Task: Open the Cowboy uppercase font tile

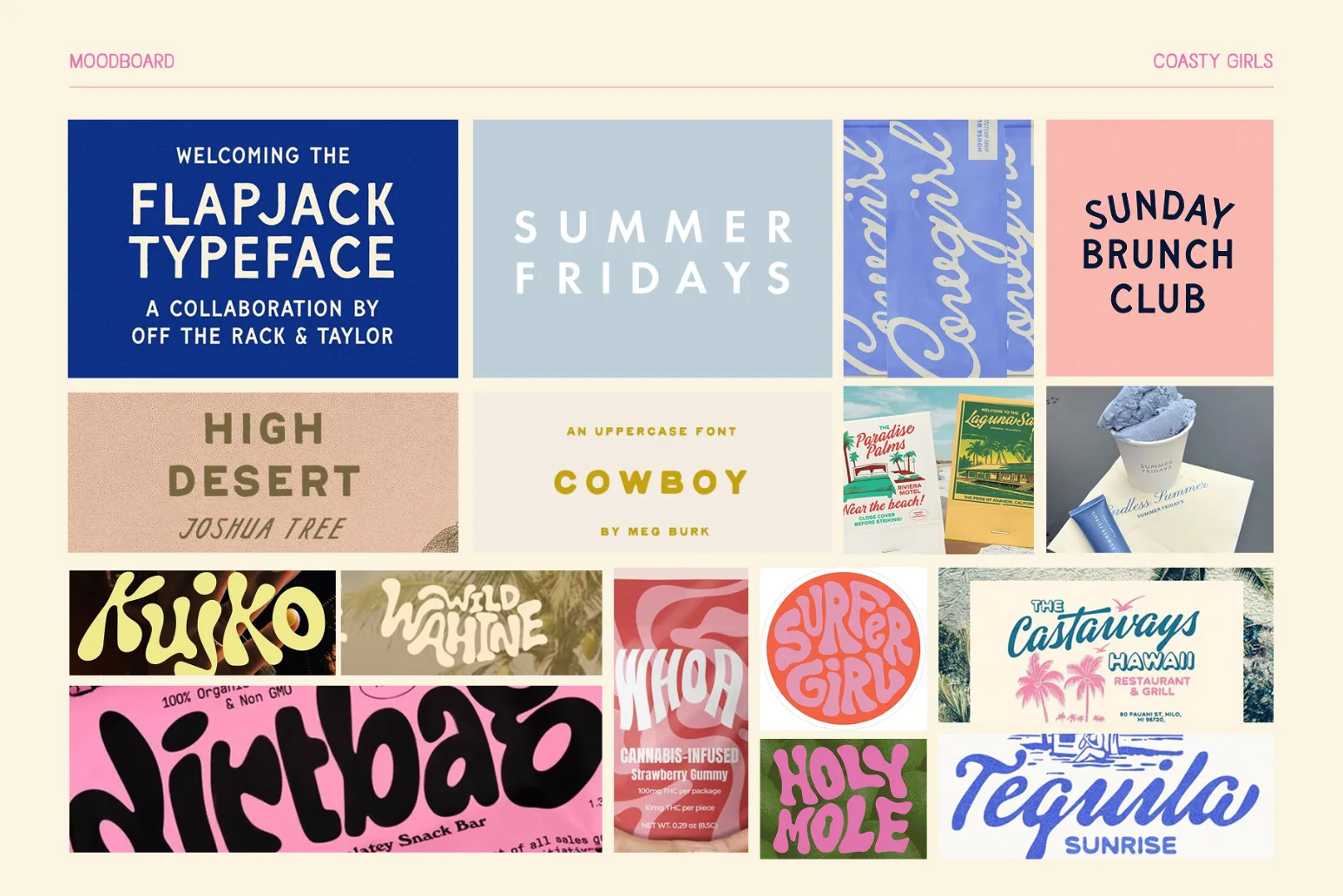Action: click(x=652, y=472)
